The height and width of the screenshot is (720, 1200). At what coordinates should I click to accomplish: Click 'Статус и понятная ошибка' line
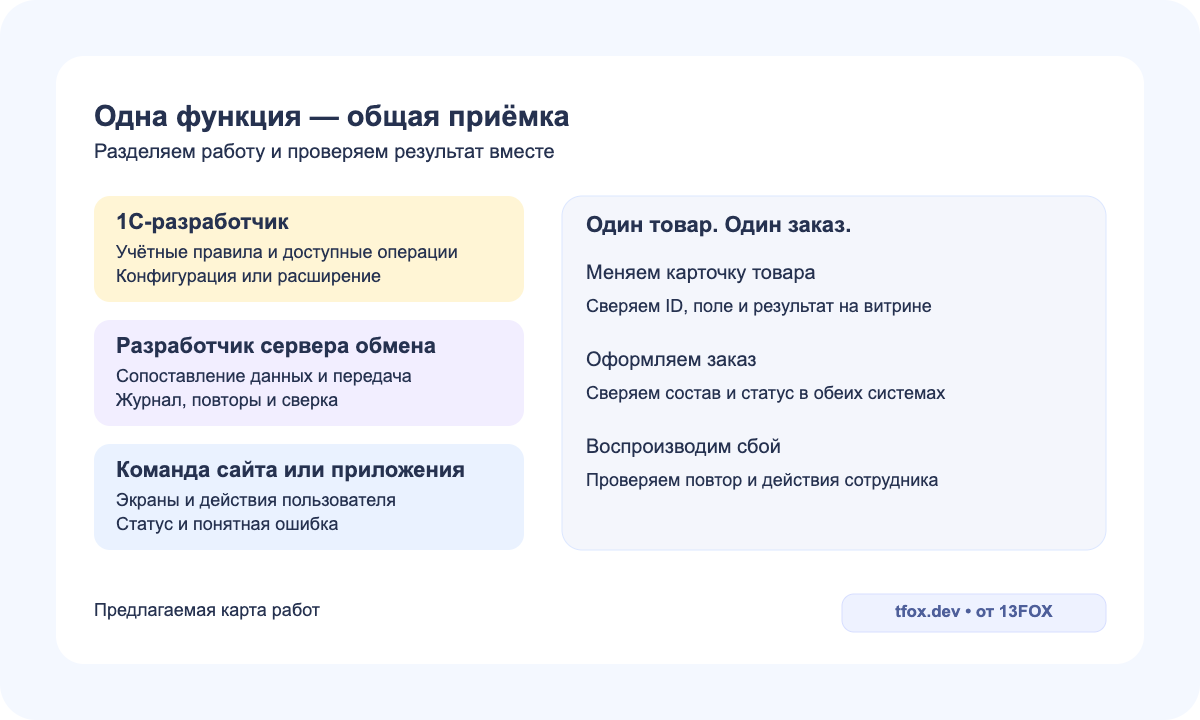tap(227, 524)
